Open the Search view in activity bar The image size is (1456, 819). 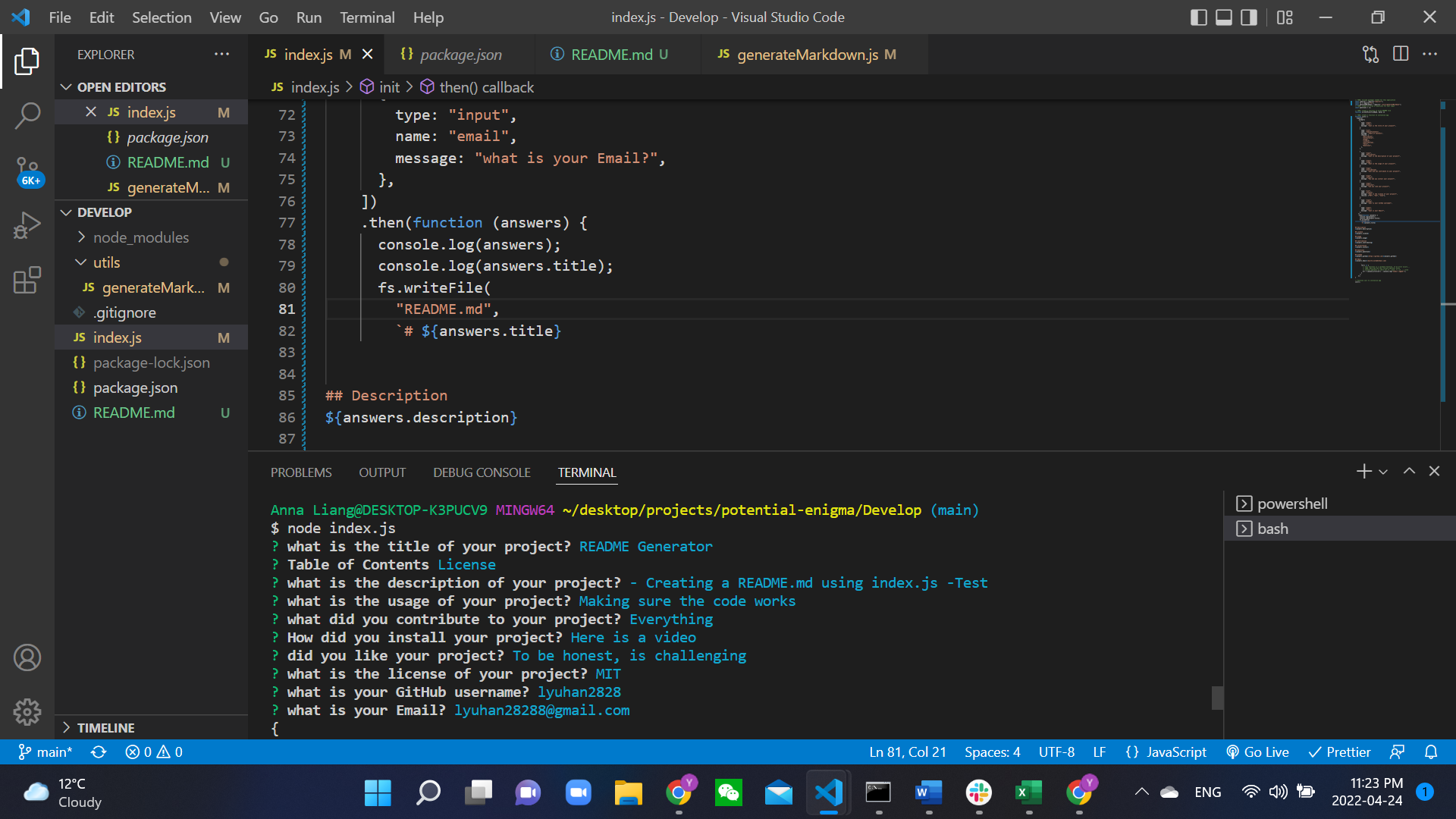pos(27,116)
